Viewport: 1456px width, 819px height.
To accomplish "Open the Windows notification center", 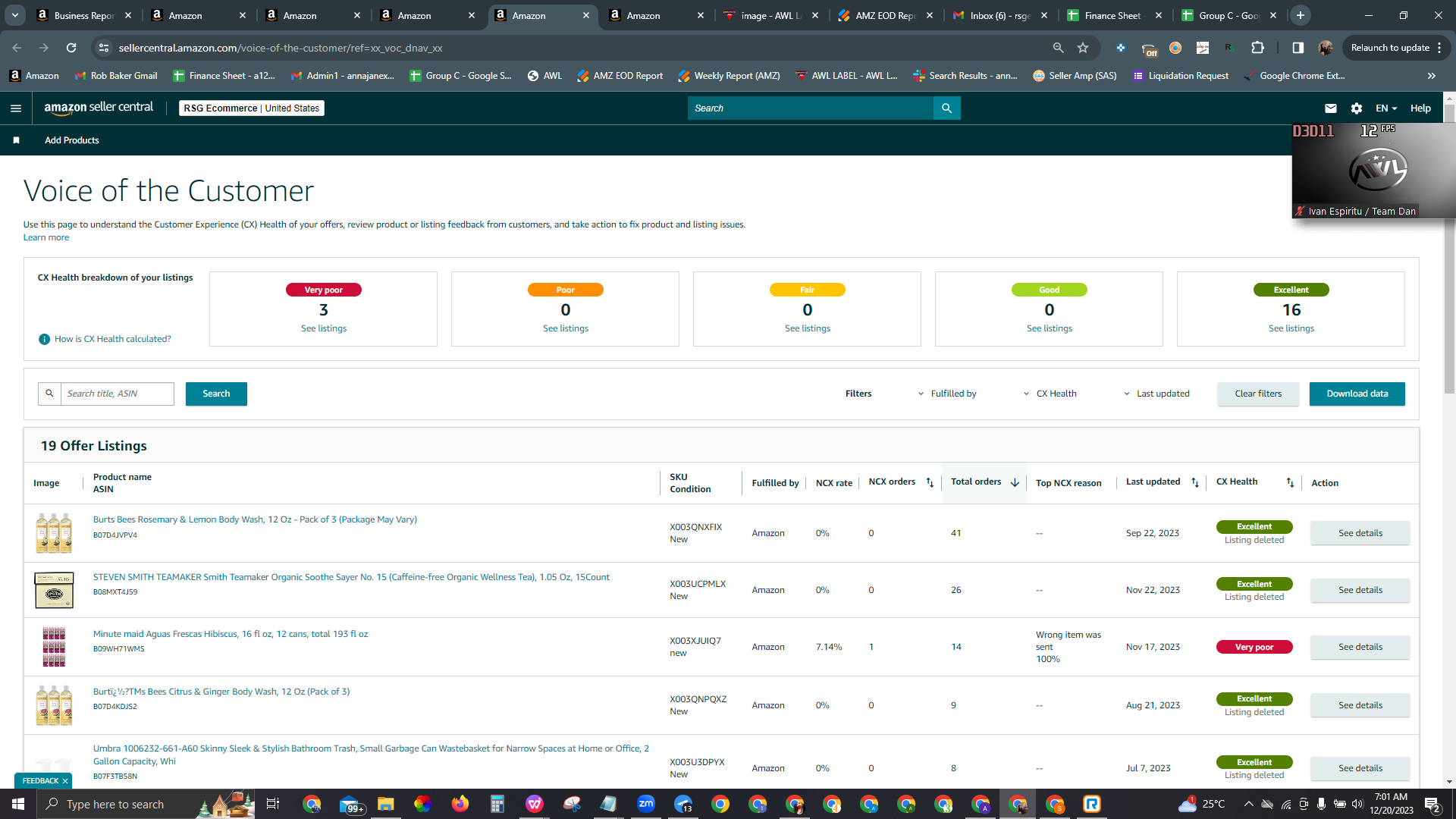I will [1432, 804].
